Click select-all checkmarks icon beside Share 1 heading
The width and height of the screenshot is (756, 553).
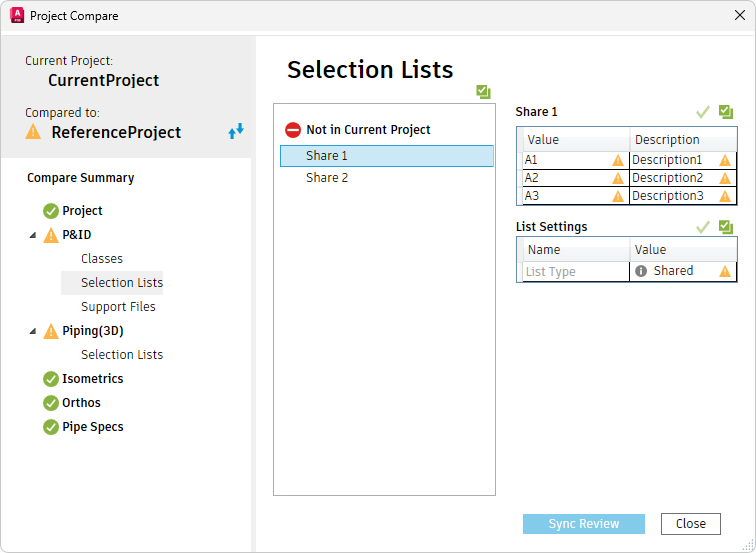726,113
